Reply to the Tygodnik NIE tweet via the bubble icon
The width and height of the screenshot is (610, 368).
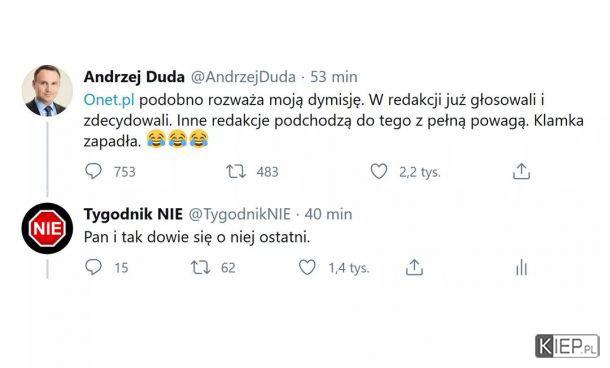pos(93,267)
